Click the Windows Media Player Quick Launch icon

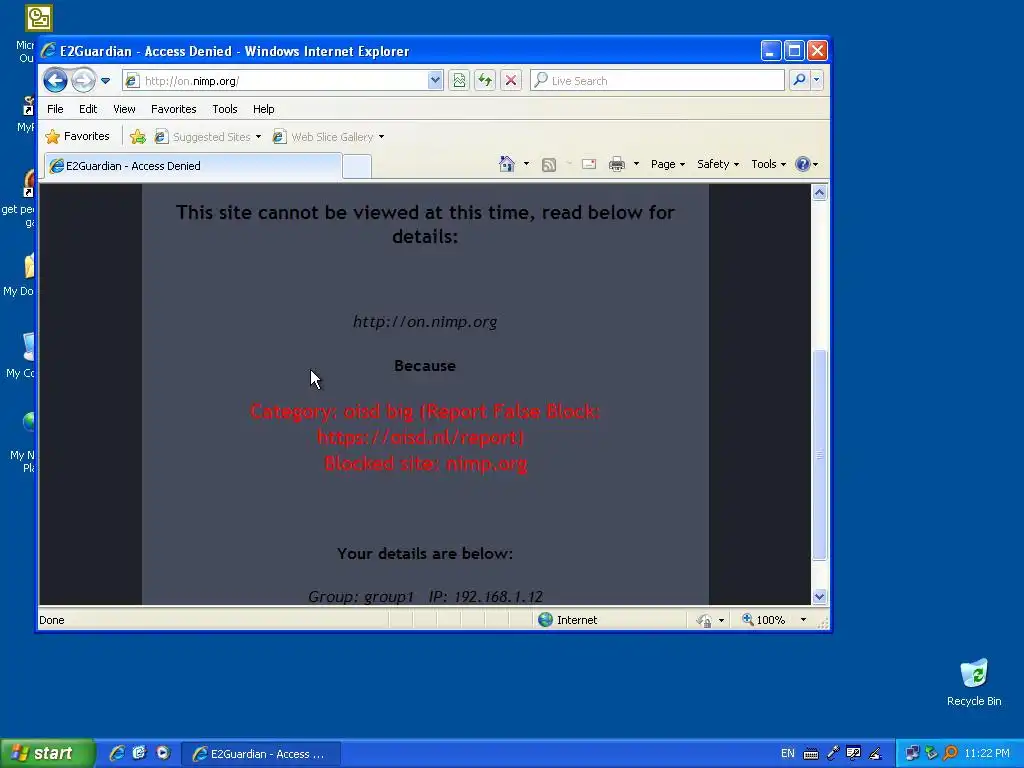163,753
